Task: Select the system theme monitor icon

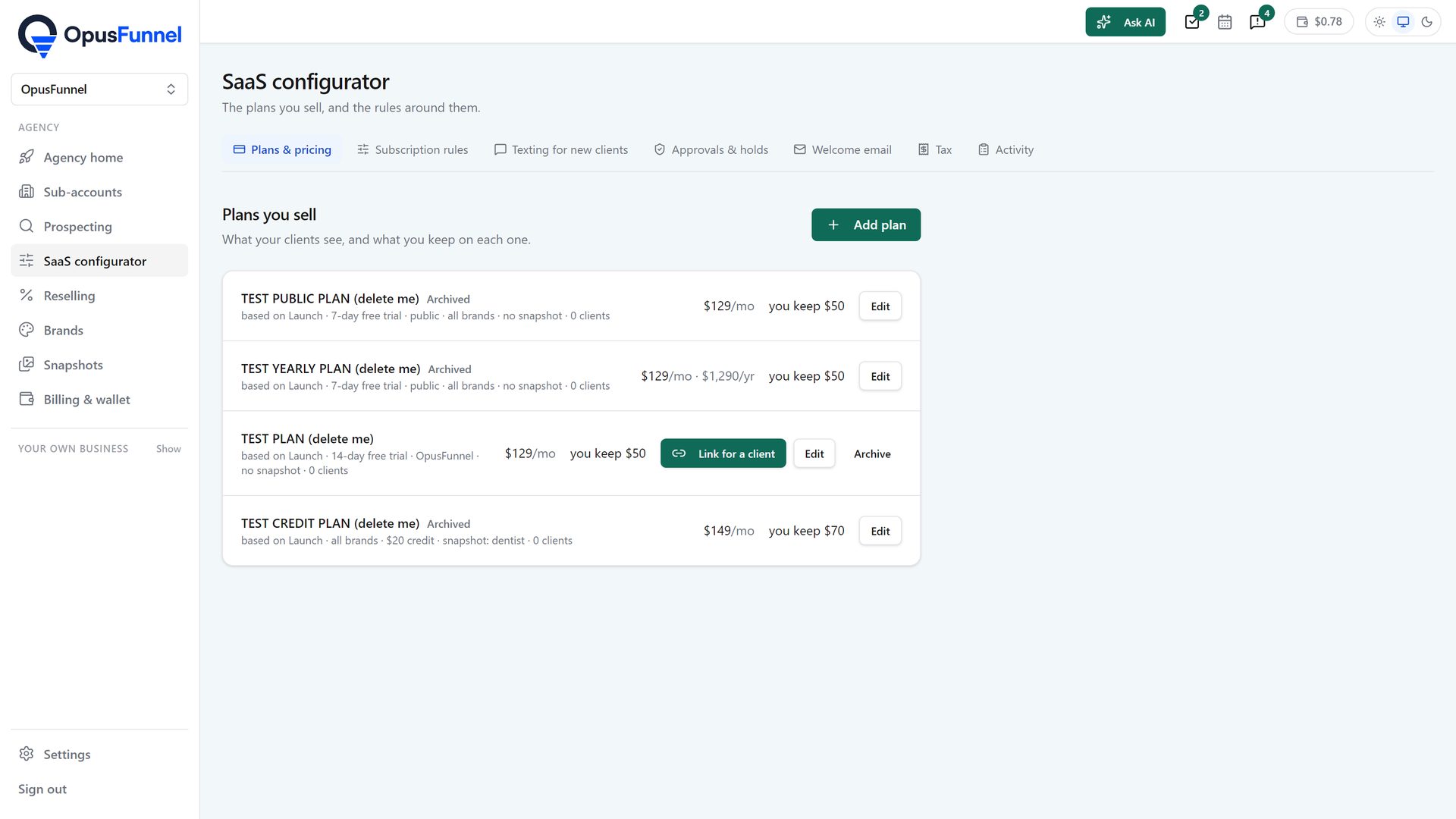Action: [x=1403, y=22]
